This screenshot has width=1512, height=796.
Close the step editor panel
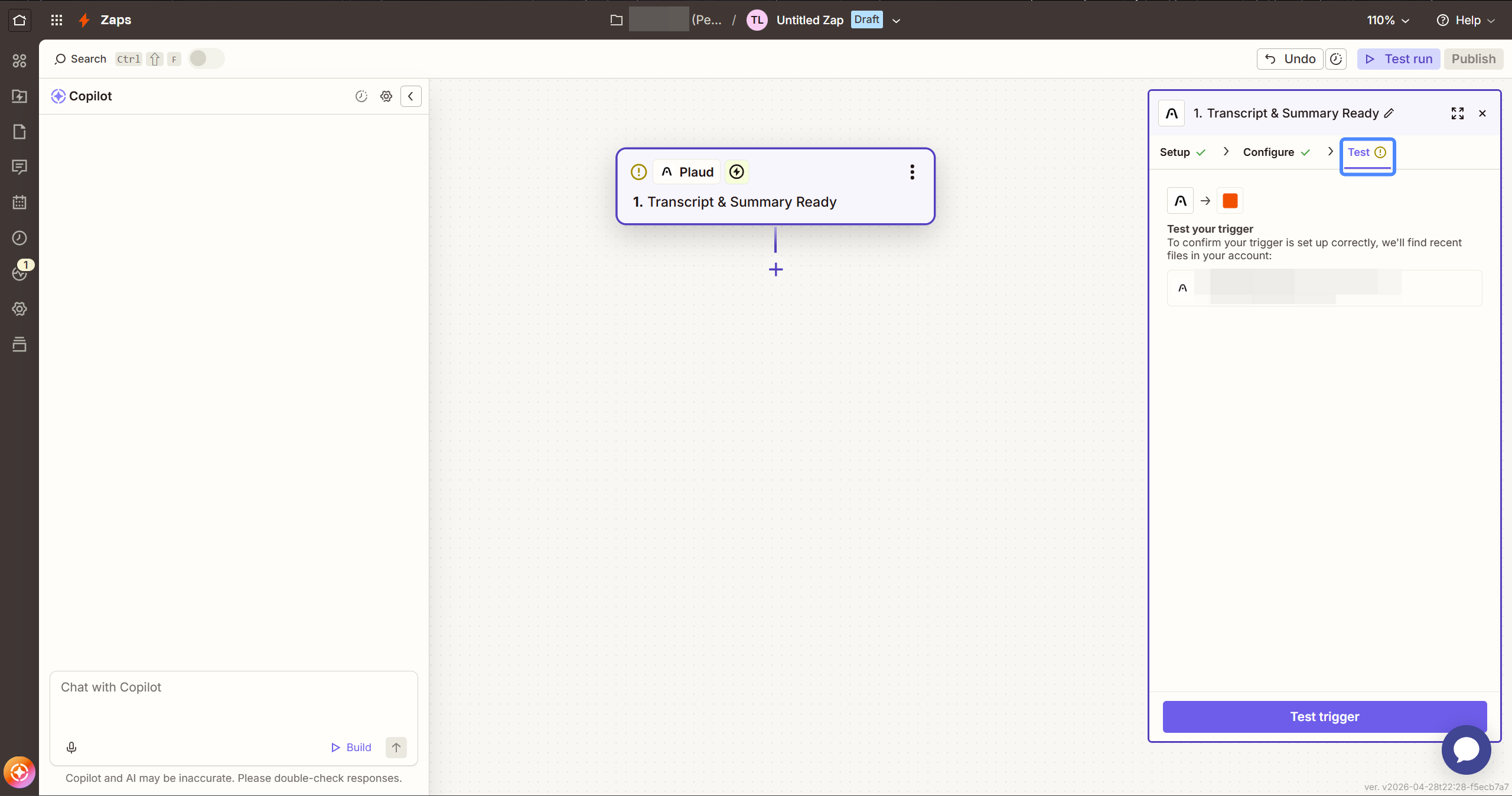coord(1482,113)
